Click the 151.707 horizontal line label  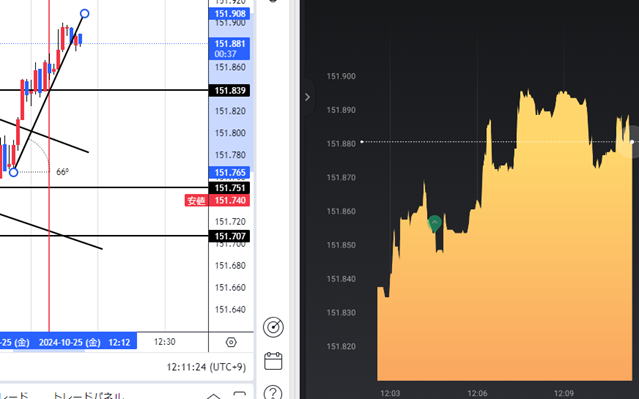click(229, 236)
